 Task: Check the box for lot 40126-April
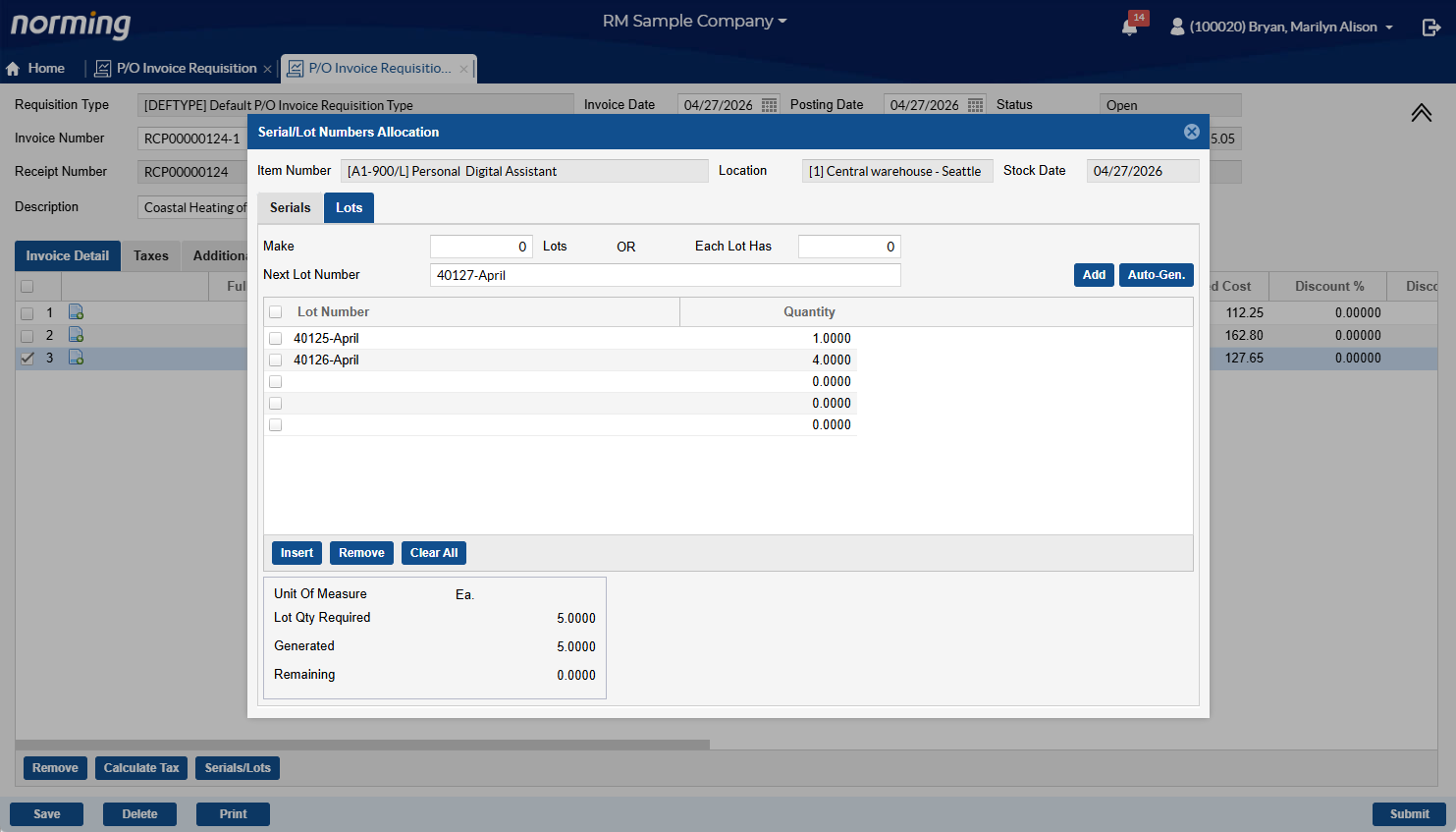click(276, 361)
